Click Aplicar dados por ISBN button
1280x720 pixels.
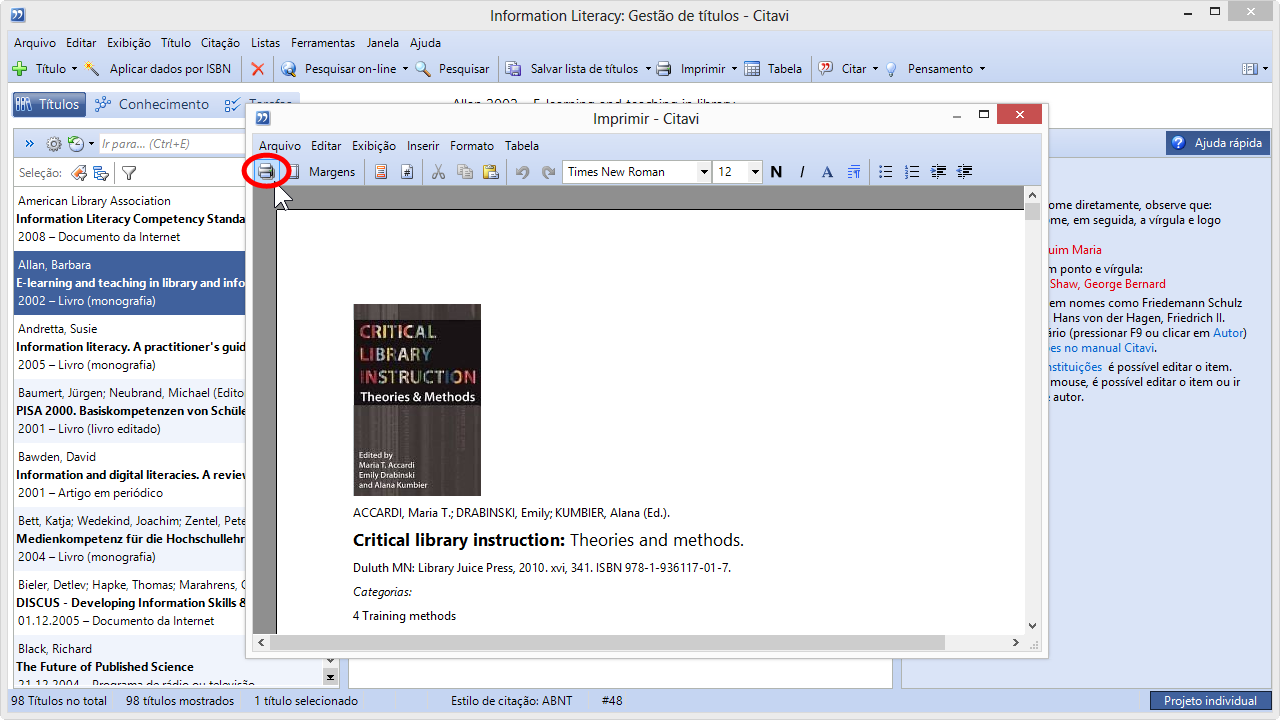click(159, 69)
